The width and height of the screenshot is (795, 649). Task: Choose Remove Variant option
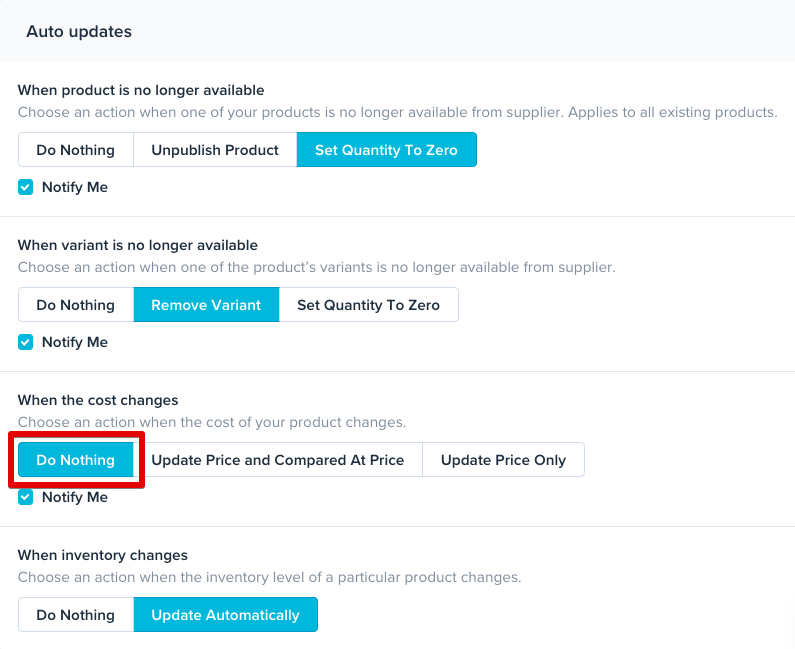[x=206, y=305]
